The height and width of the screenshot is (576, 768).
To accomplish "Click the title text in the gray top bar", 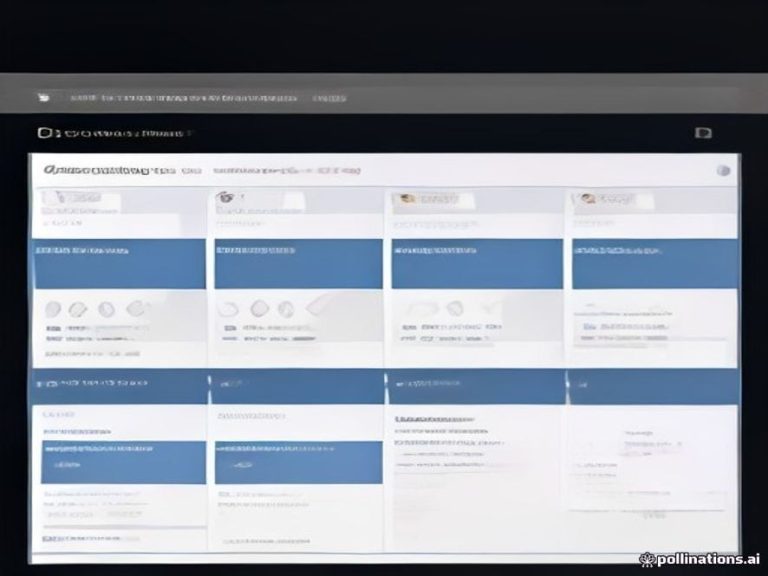I will pos(184,98).
